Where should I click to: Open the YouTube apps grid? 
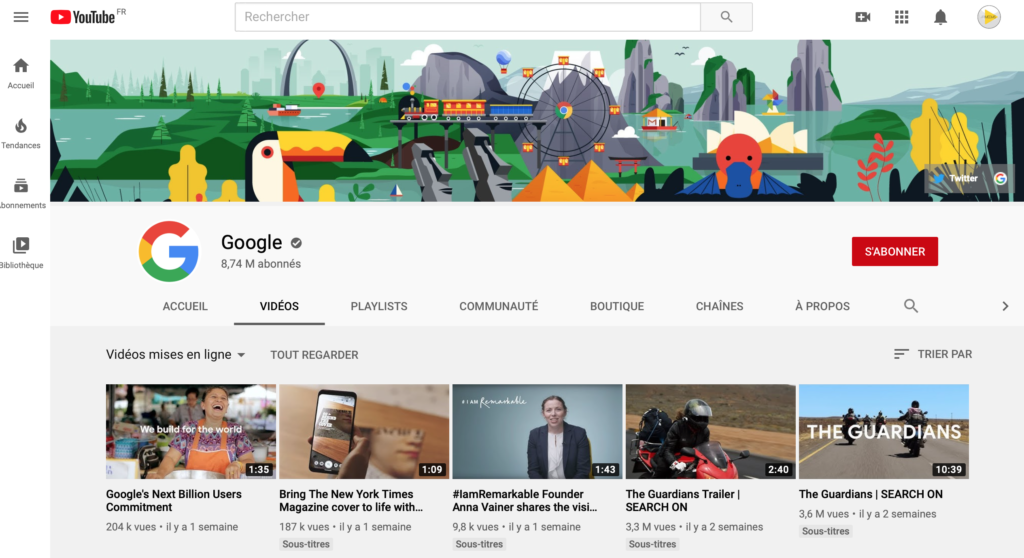(902, 17)
